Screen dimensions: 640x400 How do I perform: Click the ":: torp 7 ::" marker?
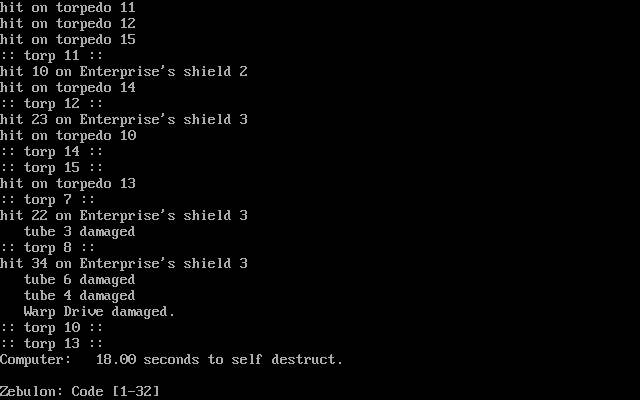tap(47, 199)
